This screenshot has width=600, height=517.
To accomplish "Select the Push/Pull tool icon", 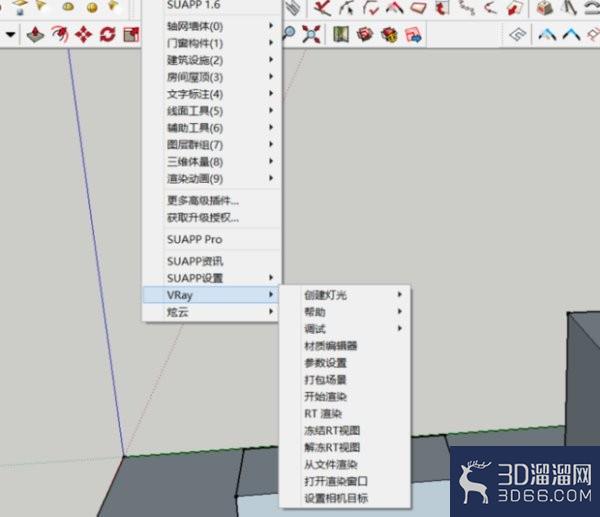I will pyautogui.click(x=35, y=35).
